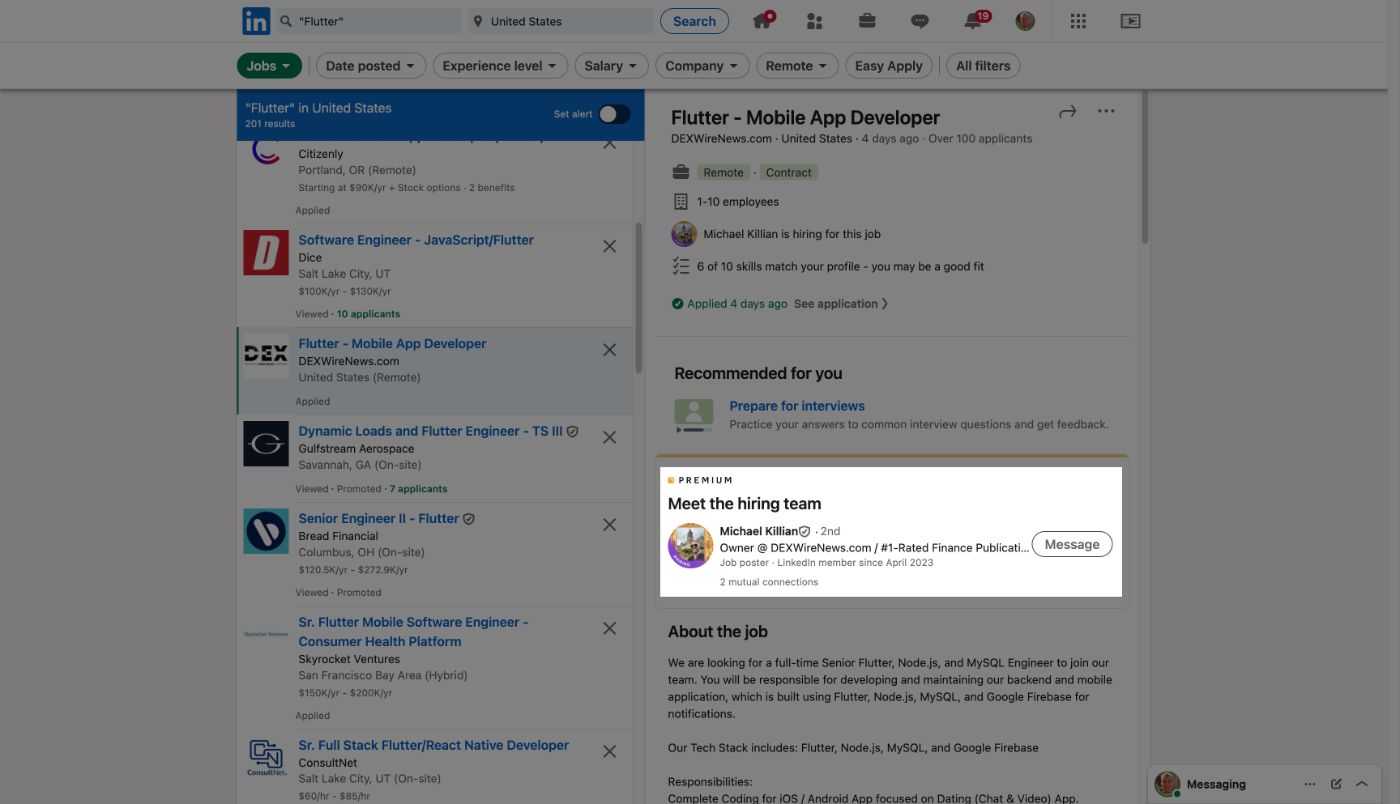The image size is (1400, 804).
Task: Open the Notifications bell icon
Action: click(973, 21)
